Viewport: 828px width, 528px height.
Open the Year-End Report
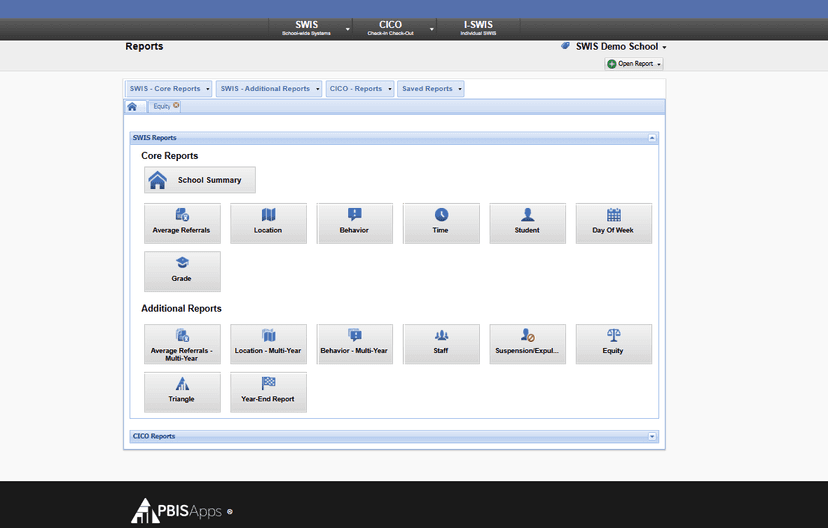click(268, 392)
